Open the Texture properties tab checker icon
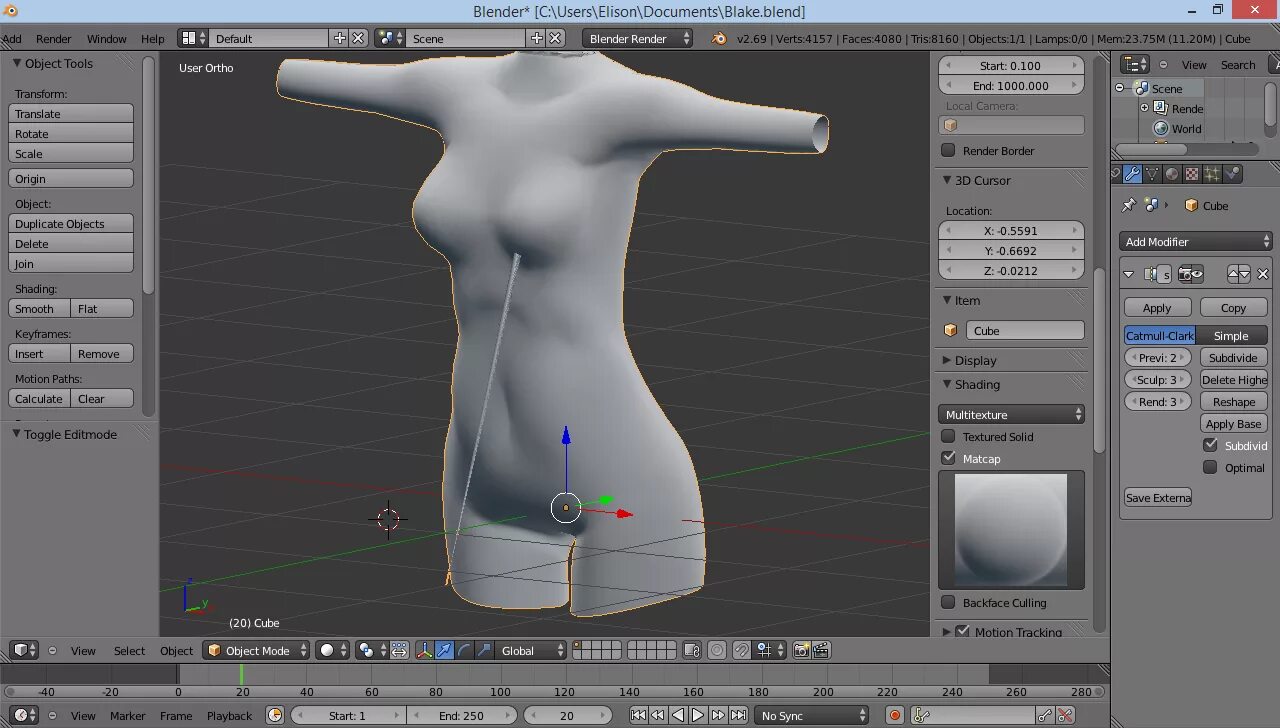 (x=1192, y=174)
